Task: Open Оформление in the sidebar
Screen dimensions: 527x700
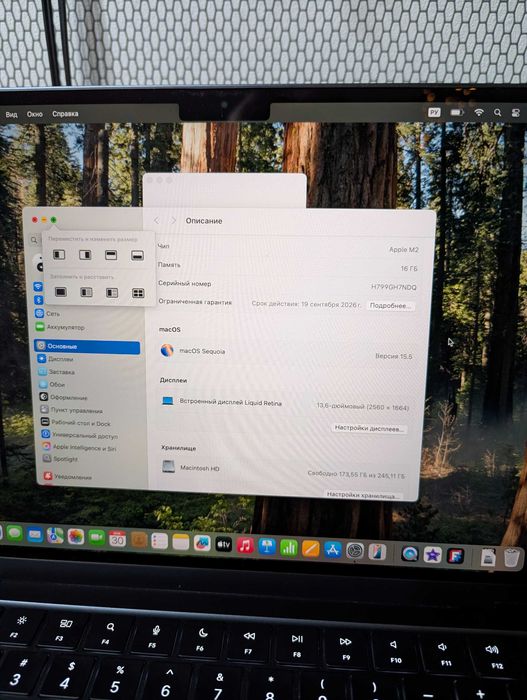Action: [x=89, y=397]
